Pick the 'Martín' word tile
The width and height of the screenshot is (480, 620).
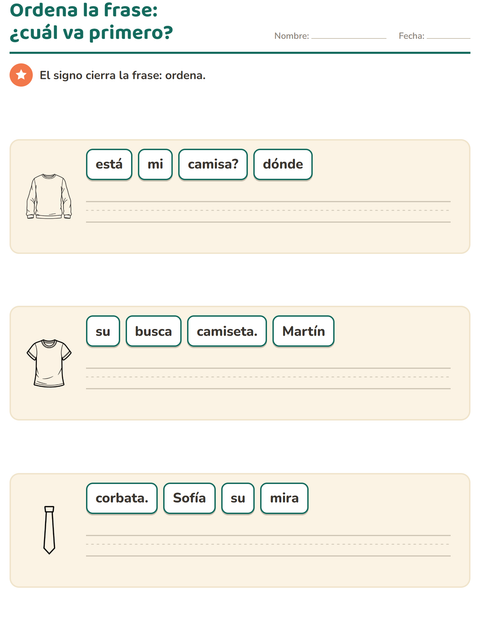[x=304, y=331]
